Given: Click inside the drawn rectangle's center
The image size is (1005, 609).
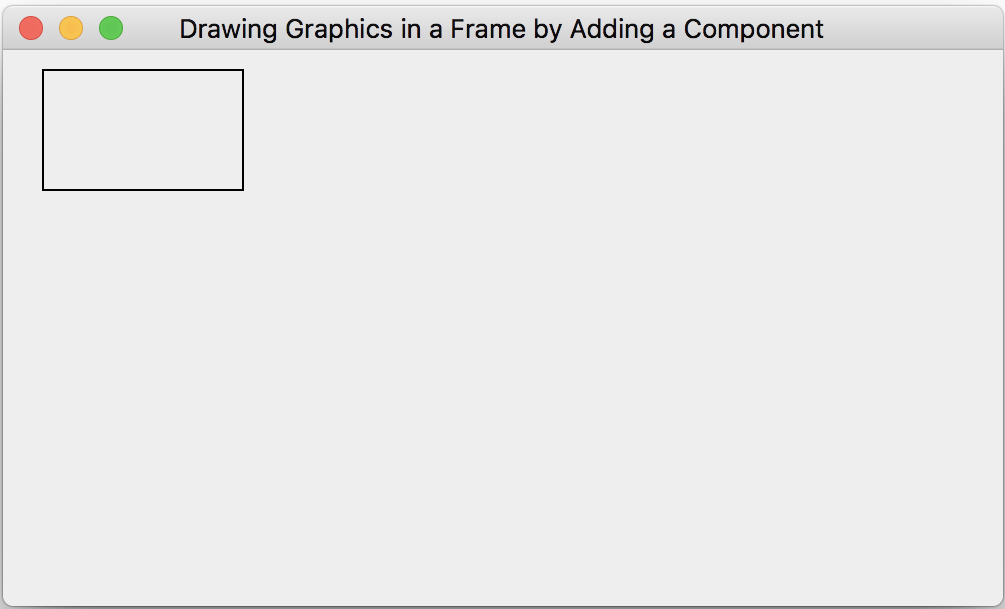Looking at the screenshot, I should (143, 130).
